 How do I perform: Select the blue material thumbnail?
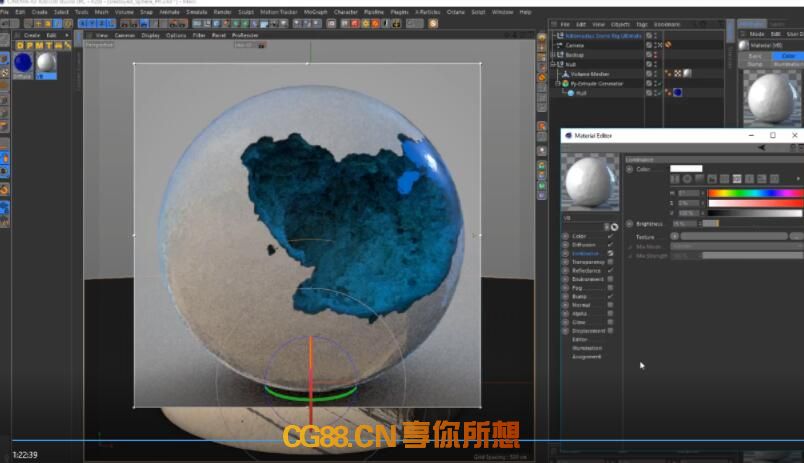click(23, 63)
